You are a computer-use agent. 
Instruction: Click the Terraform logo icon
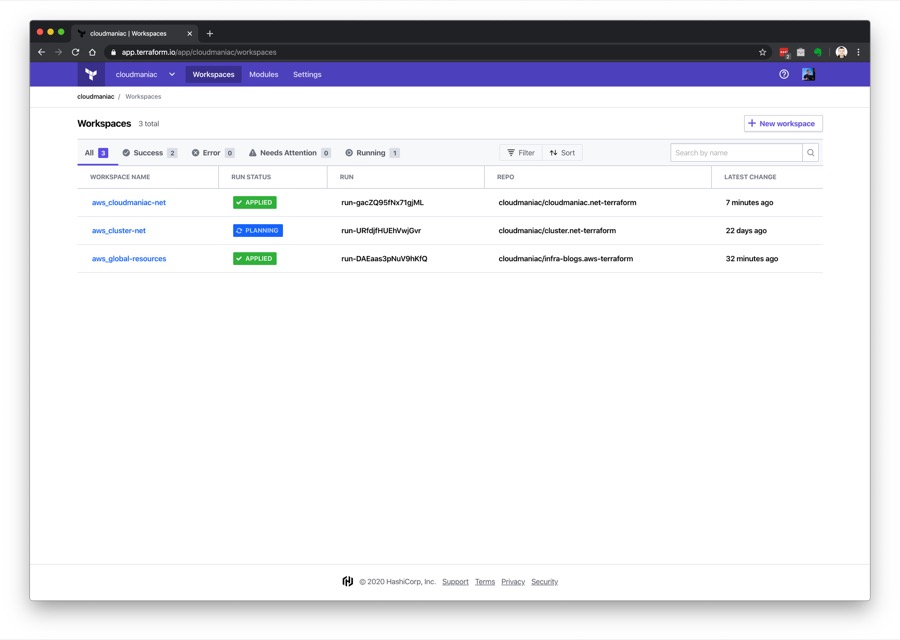(x=91, y=74)
